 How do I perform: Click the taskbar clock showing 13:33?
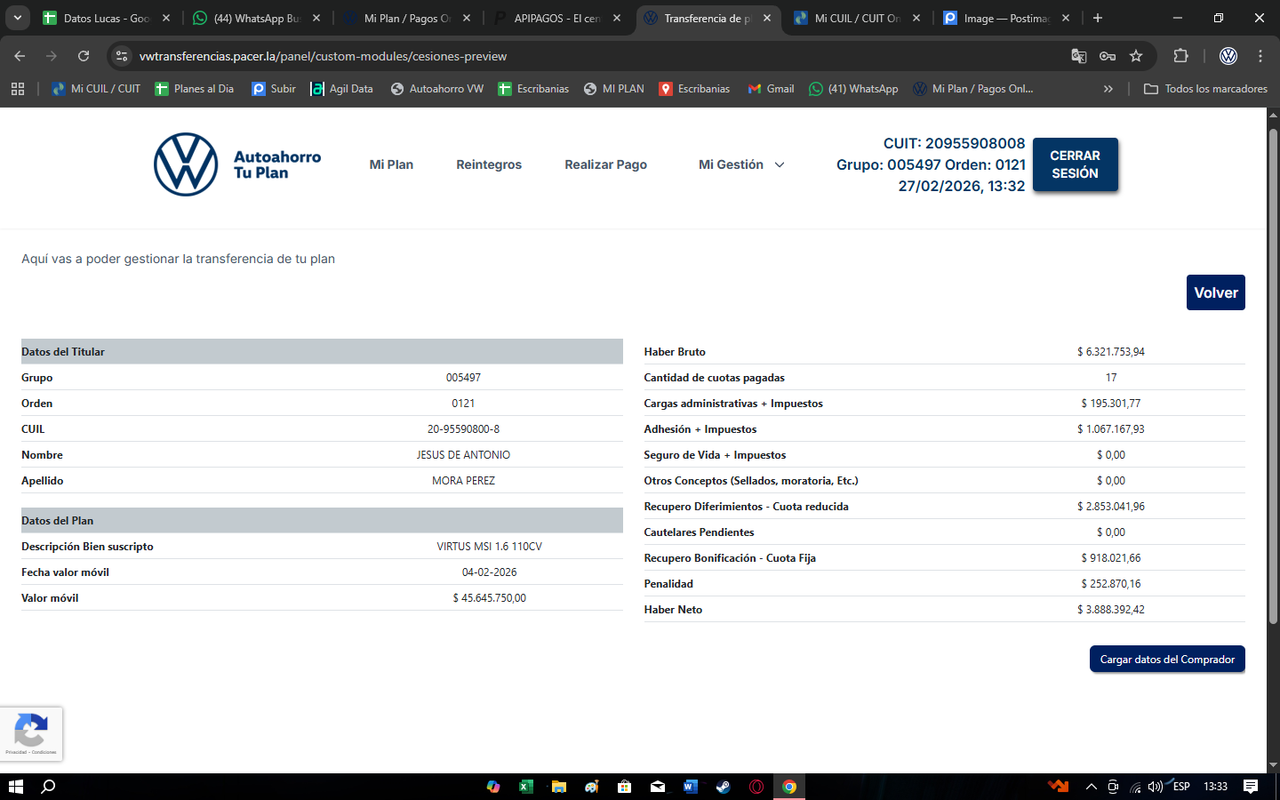[x=1215, y=786]
